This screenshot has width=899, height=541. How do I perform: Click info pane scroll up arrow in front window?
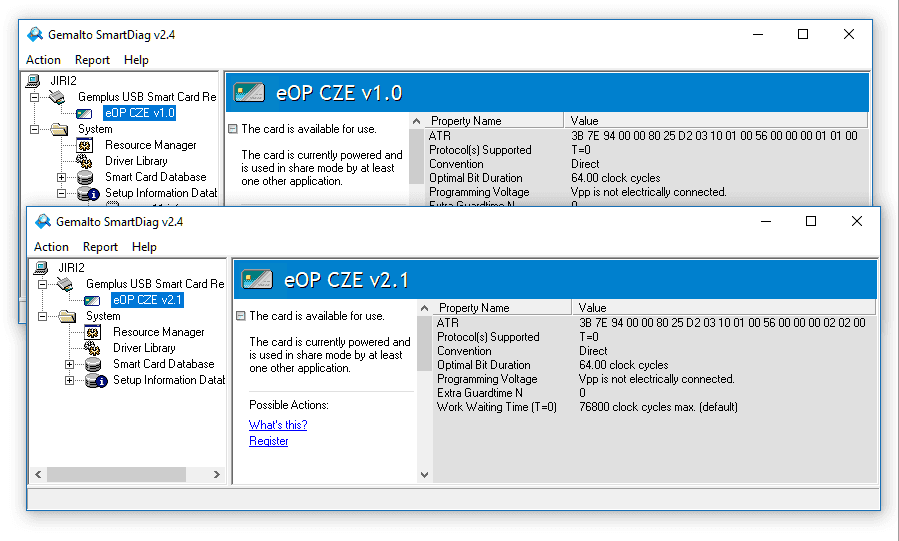tap(424, 308)
